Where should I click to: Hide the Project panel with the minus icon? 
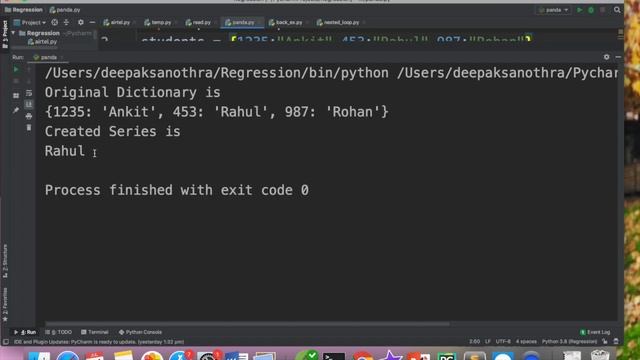(92, 22)
